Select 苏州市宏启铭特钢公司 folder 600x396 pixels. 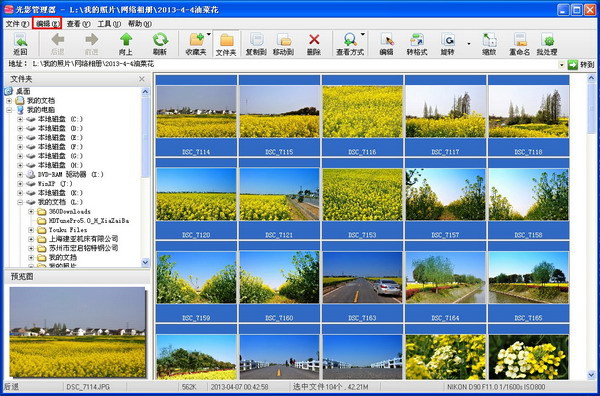pyautogui.click(x=83, y=248)
